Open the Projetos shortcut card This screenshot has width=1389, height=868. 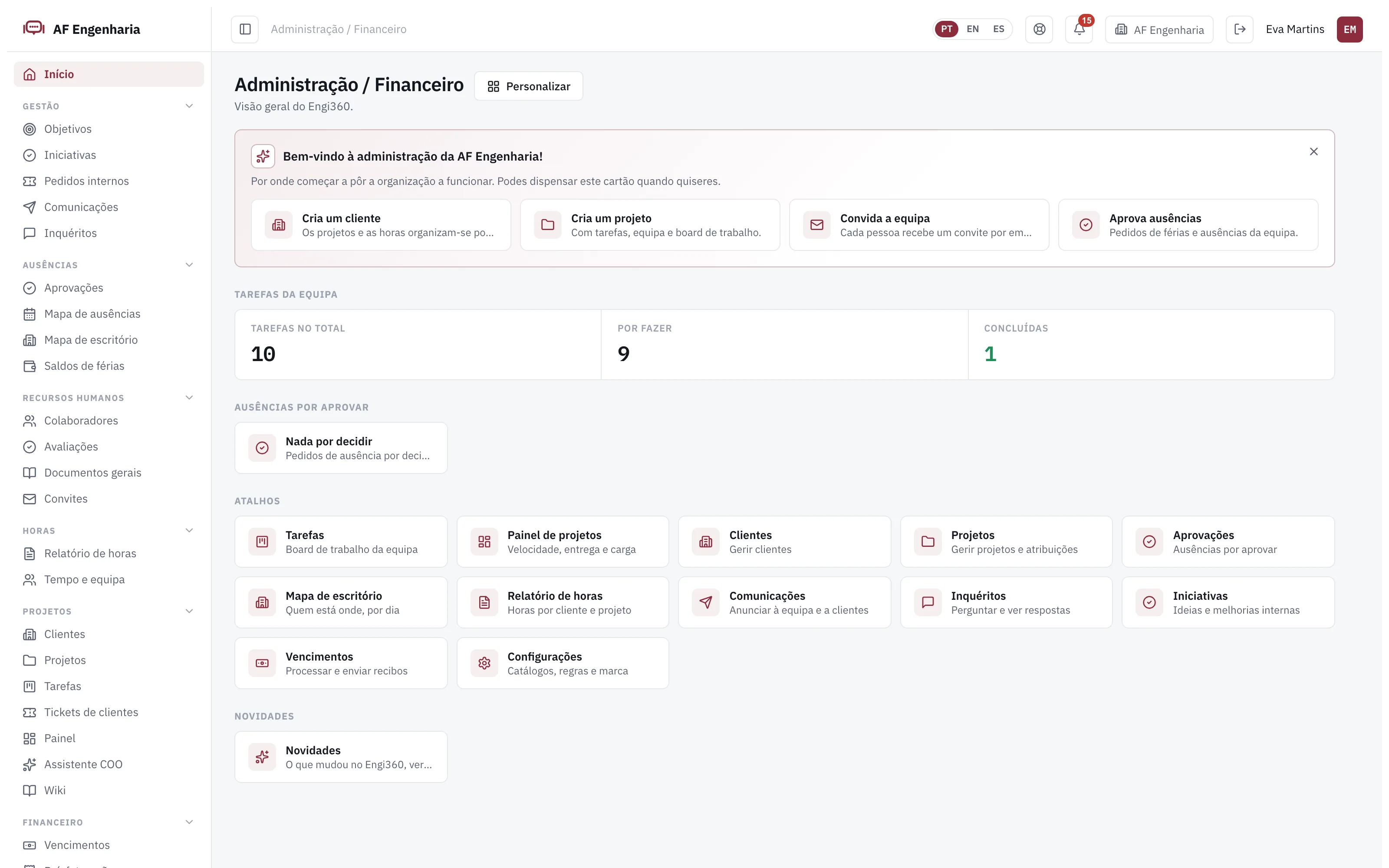click(x=1006, y=541)
